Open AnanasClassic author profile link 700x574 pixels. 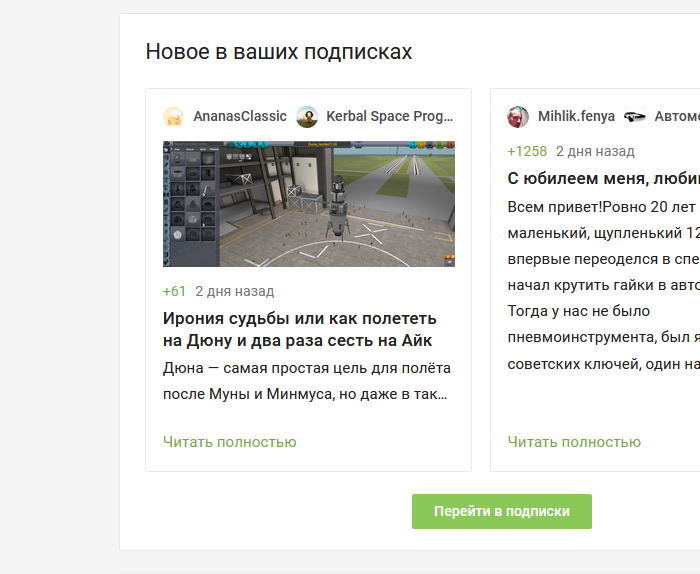pos(240,116)
